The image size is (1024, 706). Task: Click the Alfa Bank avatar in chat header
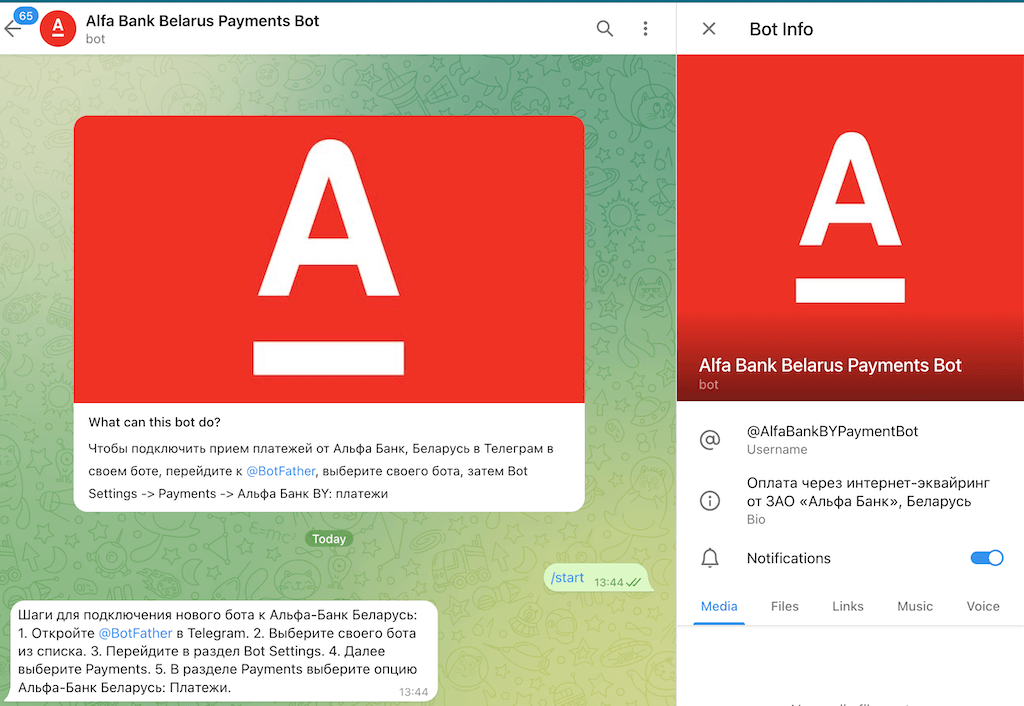tap(58, 29)
